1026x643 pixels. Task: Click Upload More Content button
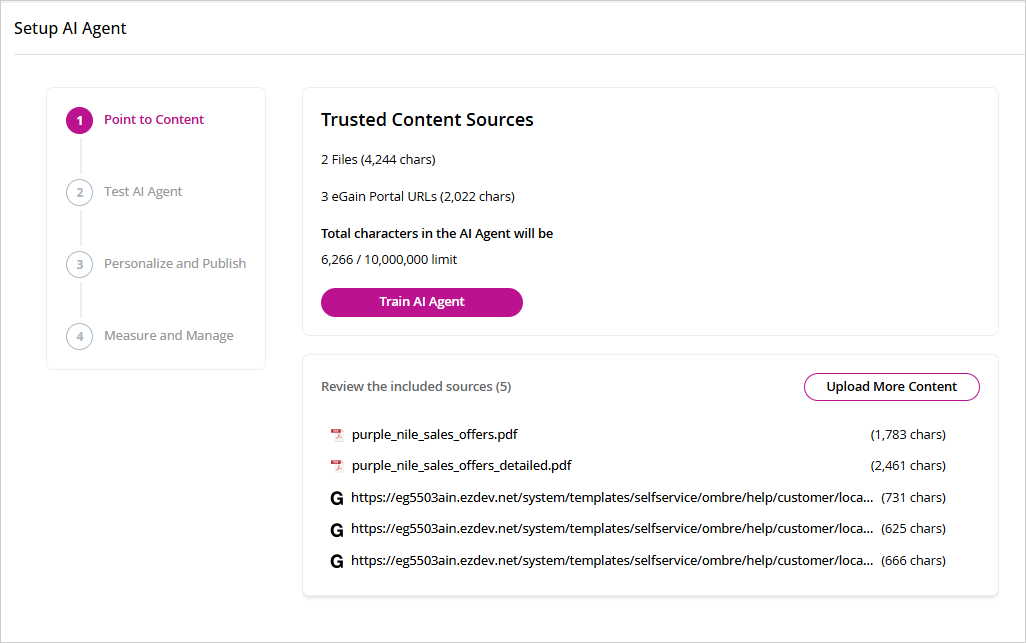(891, 387)
